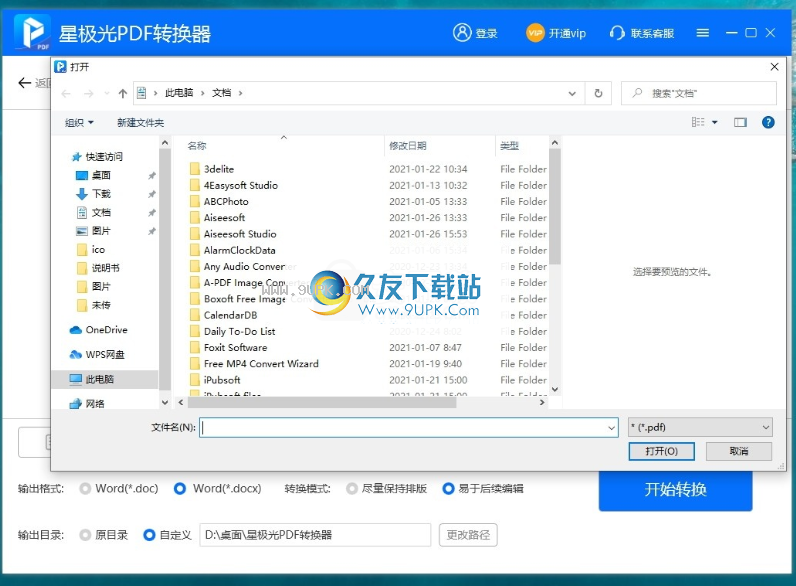This screenshot has height=586, width=796.
Task: Click the magnifier icon in the search box
Action: tap(637, 93)
